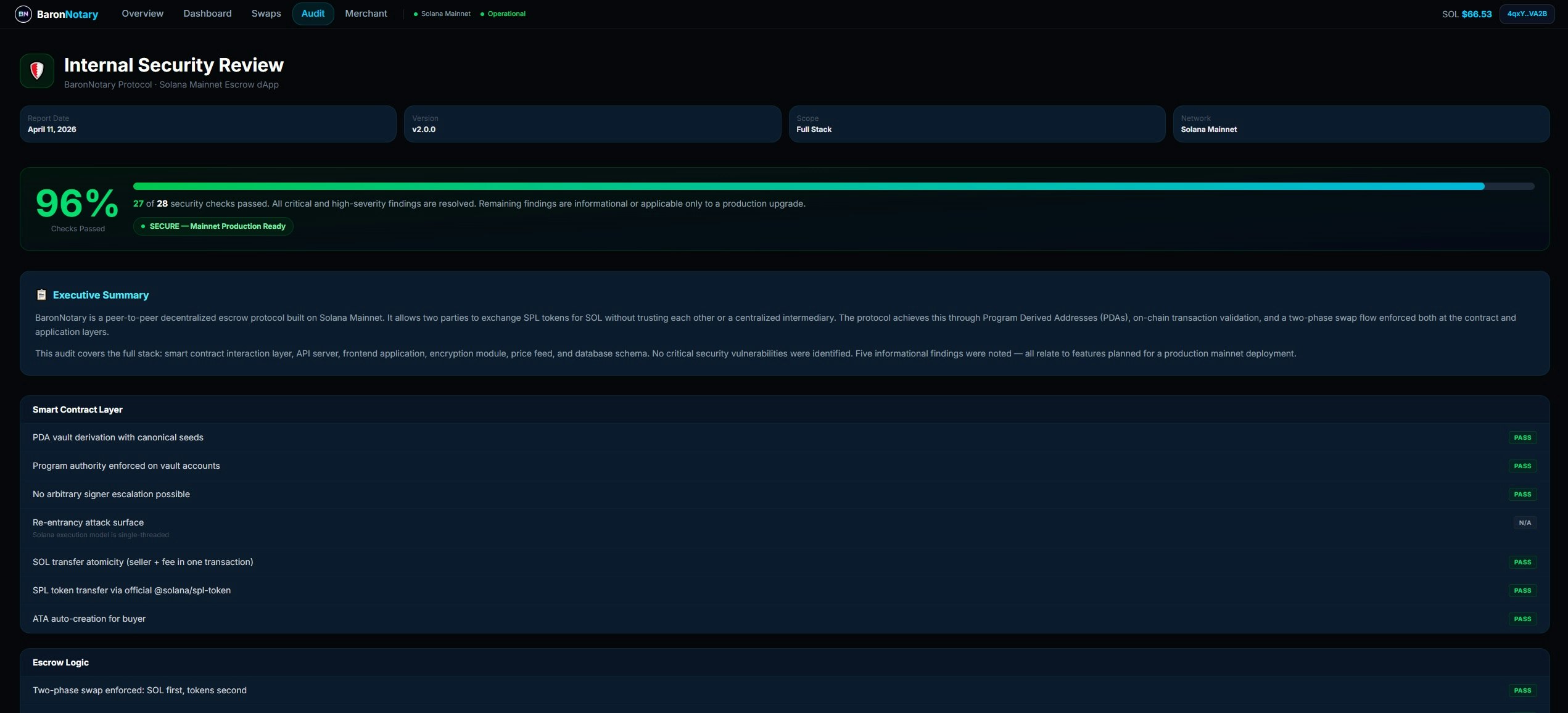Click the 96% checks passed score

[x=77, y=204]
